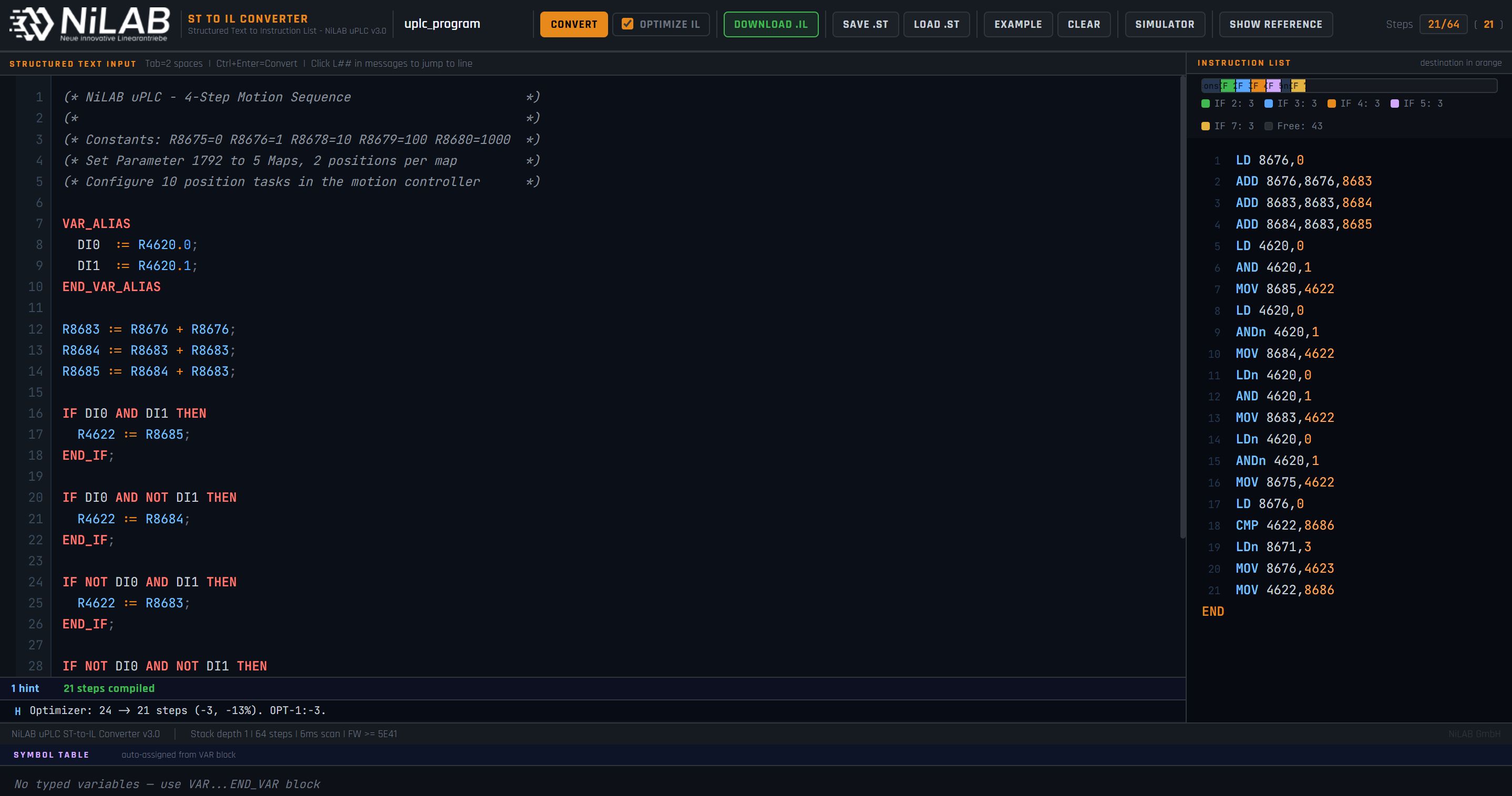Screen dimensions: 1512x796
Task: Click the orange IF 4 legend swatch
Action: 1331,104
